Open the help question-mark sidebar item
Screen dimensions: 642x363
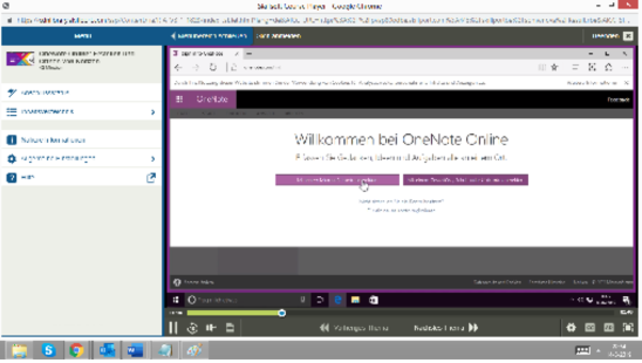(x=81, y=178)
